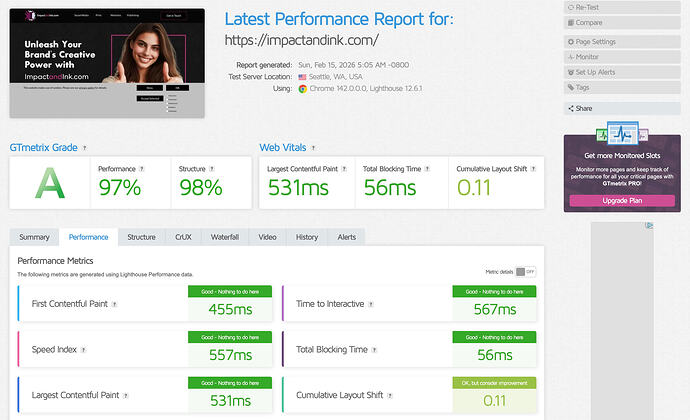
Task: Open the Structure tab
Action: pos(141,237)
